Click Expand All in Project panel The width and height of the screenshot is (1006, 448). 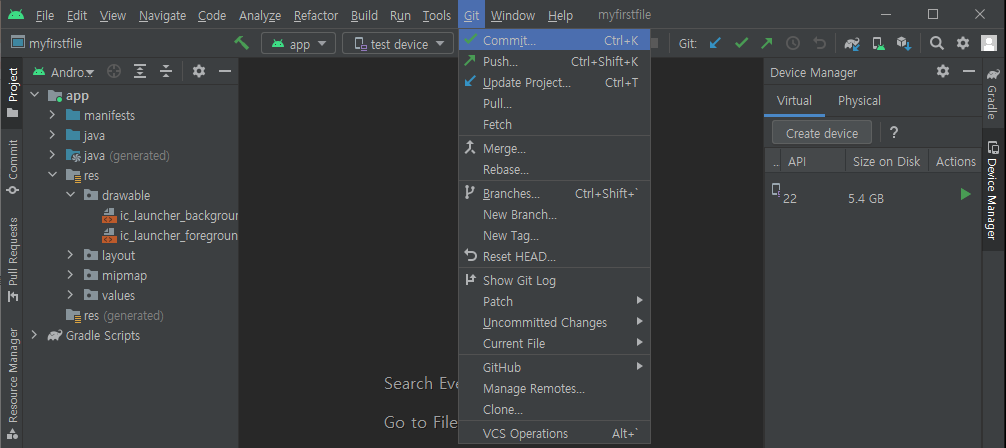(140, 71)
